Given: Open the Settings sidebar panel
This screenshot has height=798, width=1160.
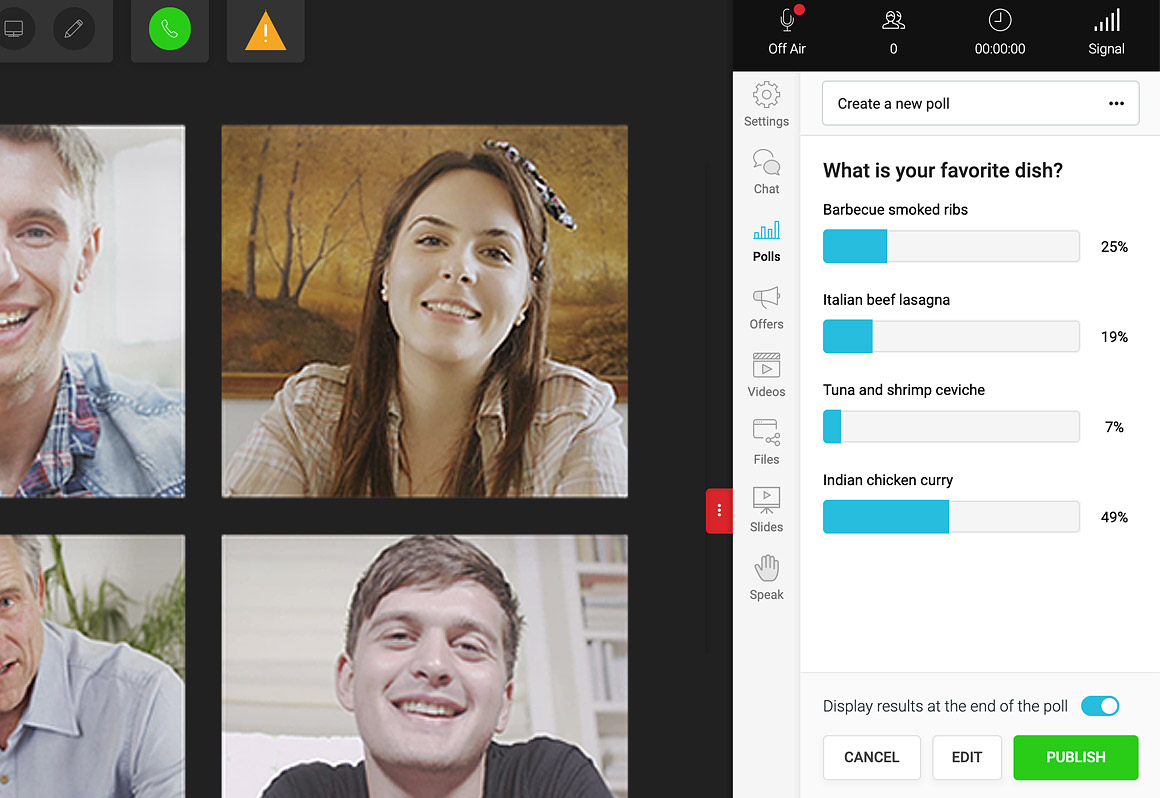Looking at the screenshot, I should point(766,104).
